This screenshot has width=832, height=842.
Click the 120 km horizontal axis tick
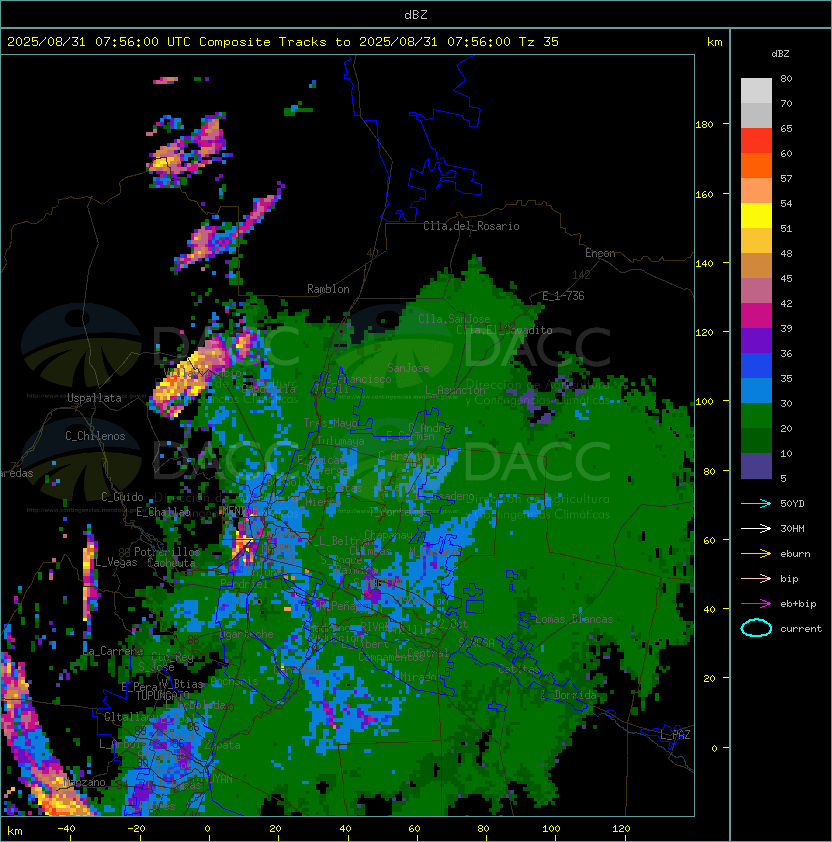pos(621,829)
